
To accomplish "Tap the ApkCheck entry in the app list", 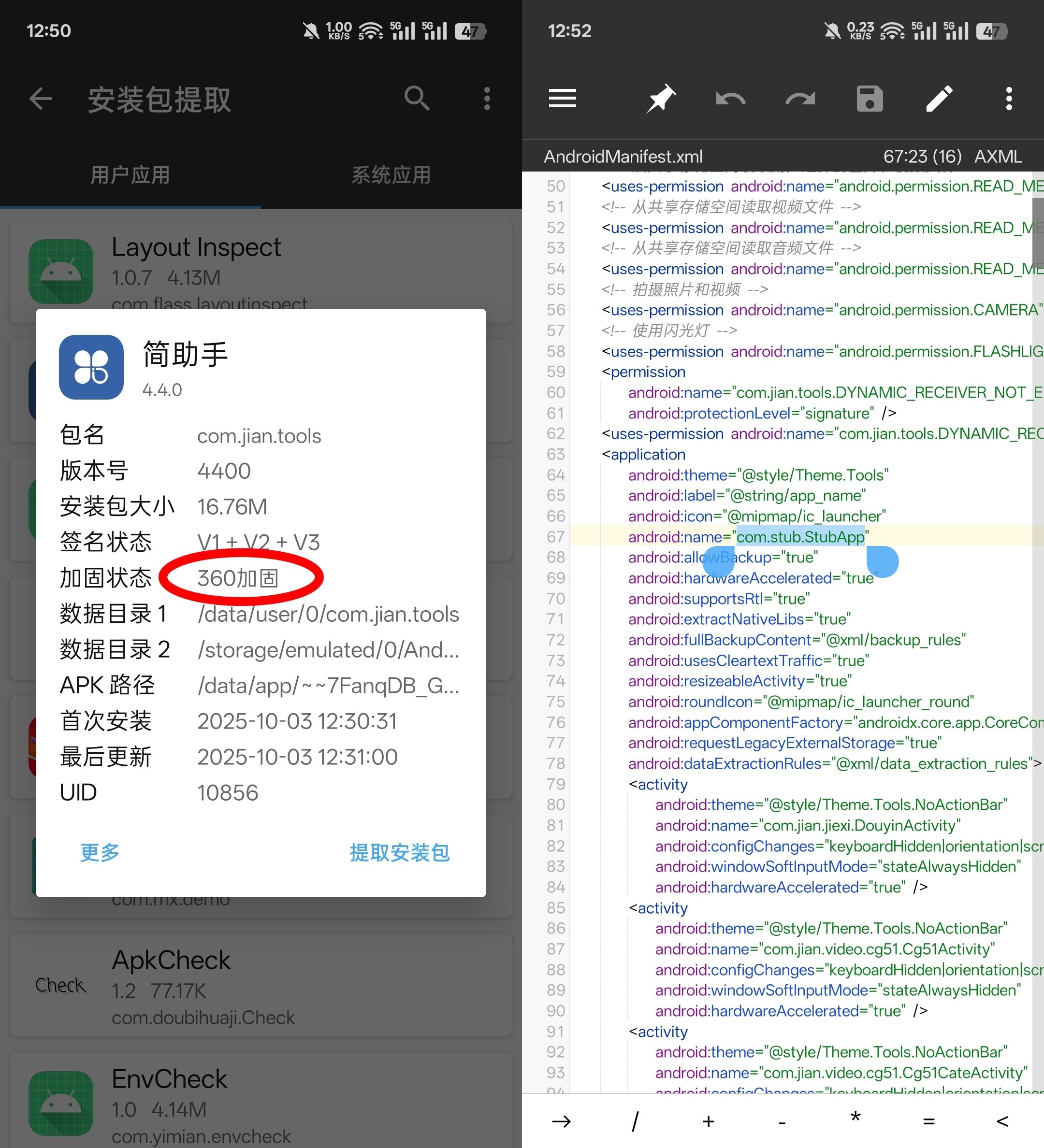I will [261, 986].
